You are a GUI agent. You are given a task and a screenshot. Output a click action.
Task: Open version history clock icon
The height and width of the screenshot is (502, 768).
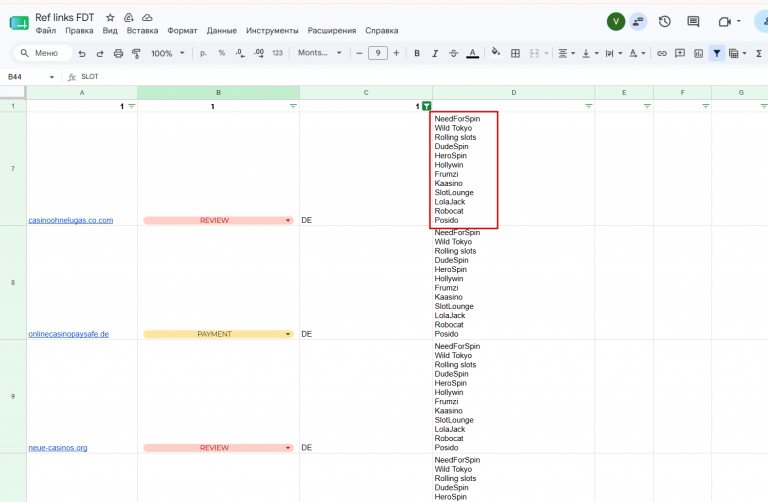[664, 21]
